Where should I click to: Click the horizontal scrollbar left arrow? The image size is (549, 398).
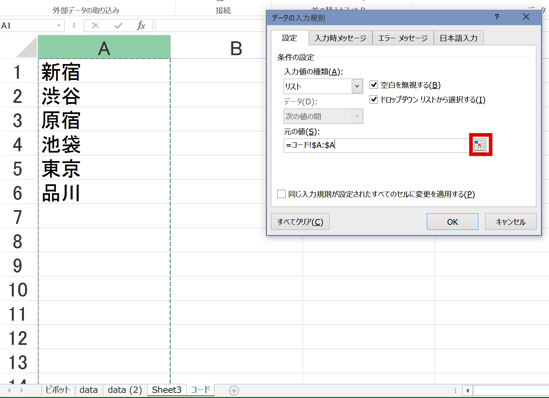pyautogui.click(x=467, y=390)
